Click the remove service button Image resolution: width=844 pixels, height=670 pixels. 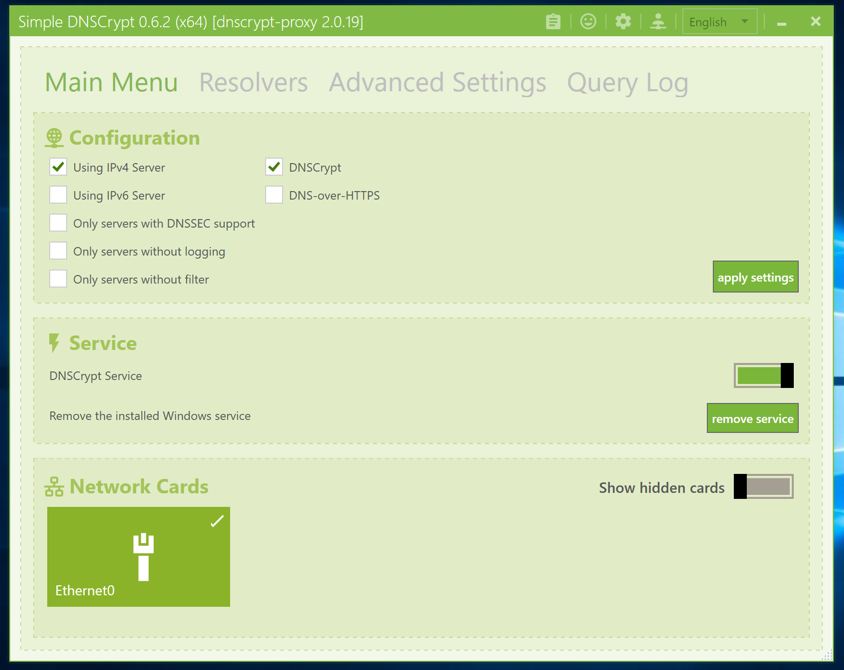(752, 418)
